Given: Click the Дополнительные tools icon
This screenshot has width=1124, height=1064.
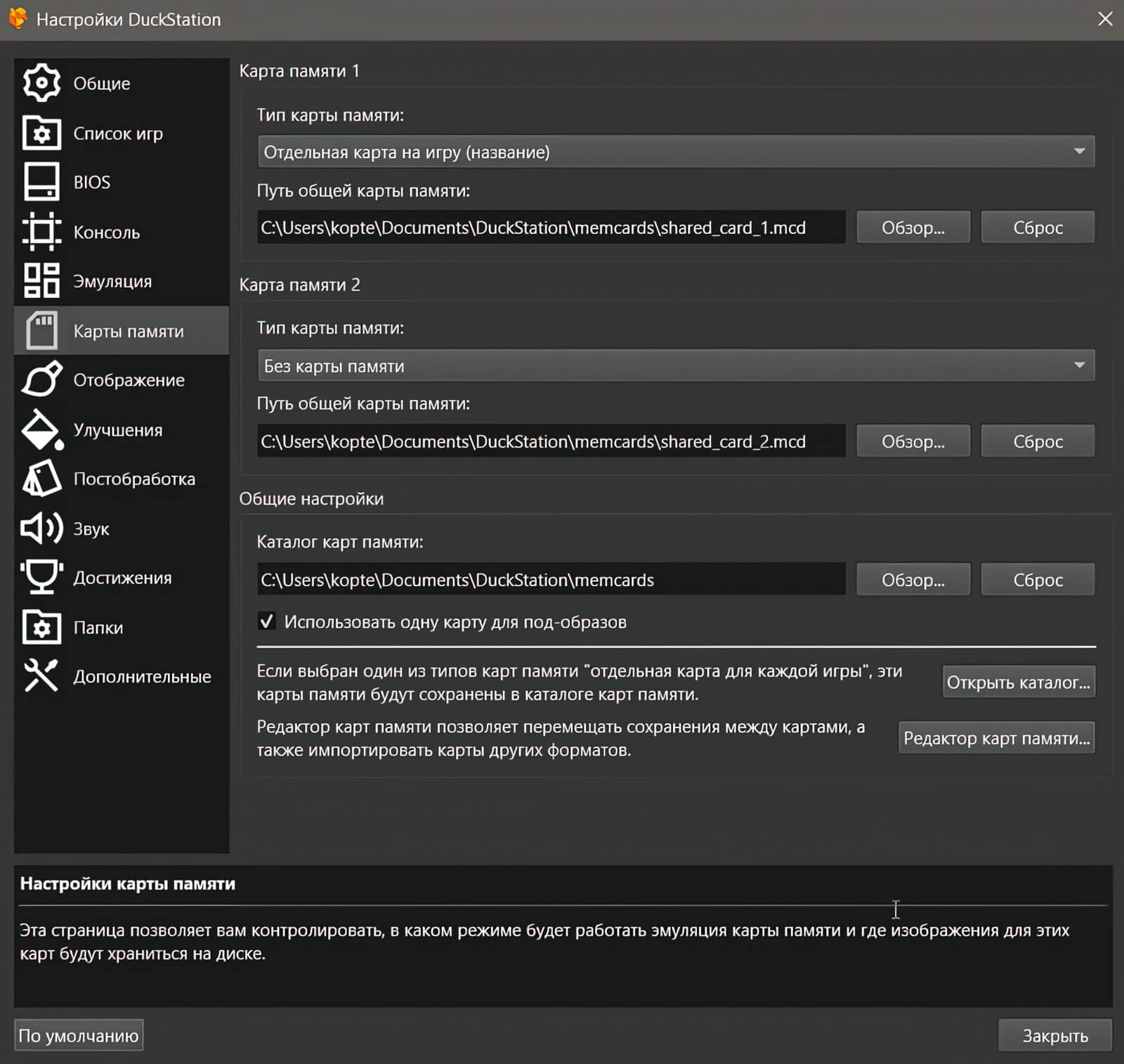Looking at the screenshot, I should pos(41,676).
